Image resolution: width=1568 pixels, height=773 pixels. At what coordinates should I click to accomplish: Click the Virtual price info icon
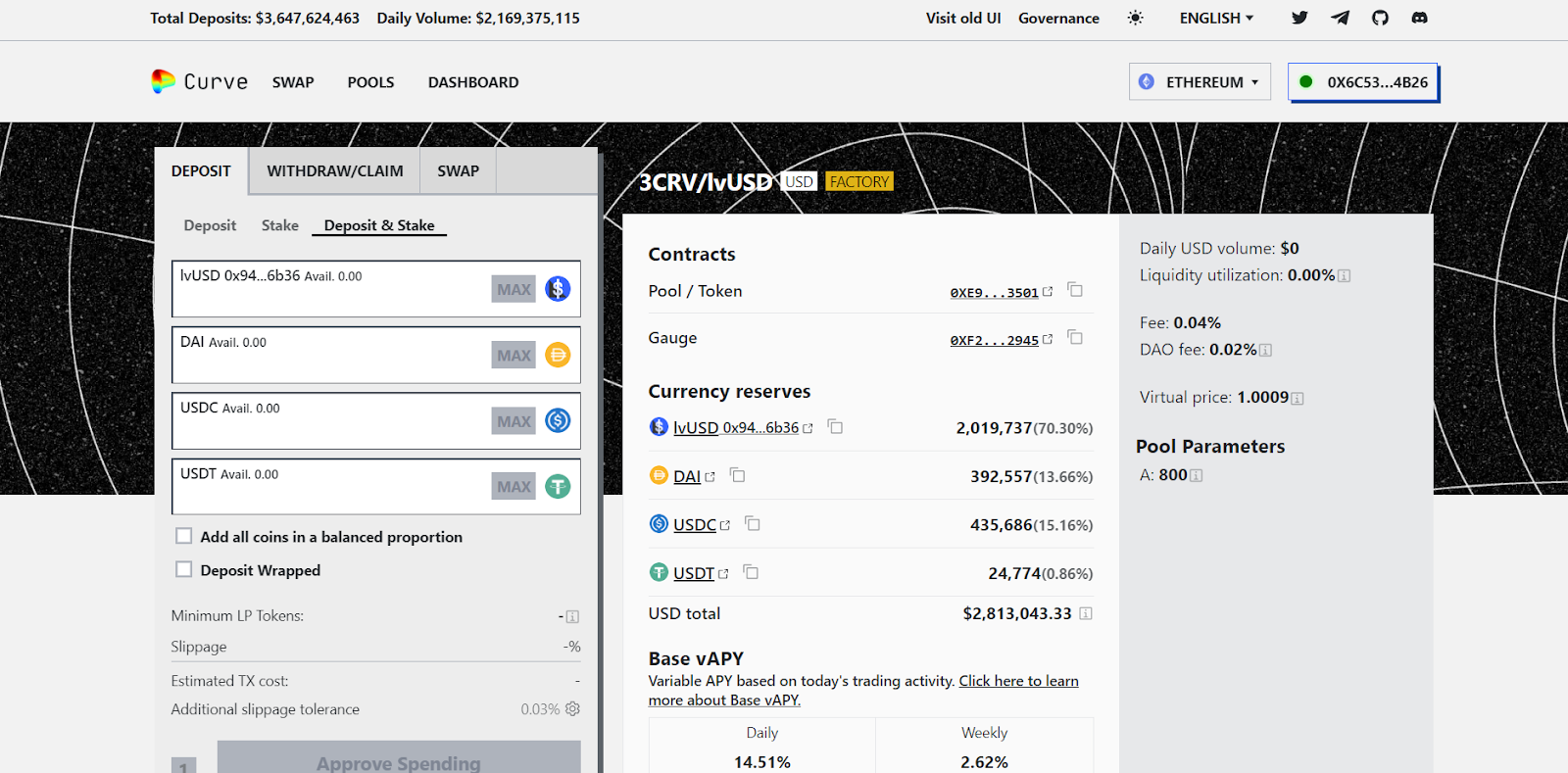coord(1298,399)
